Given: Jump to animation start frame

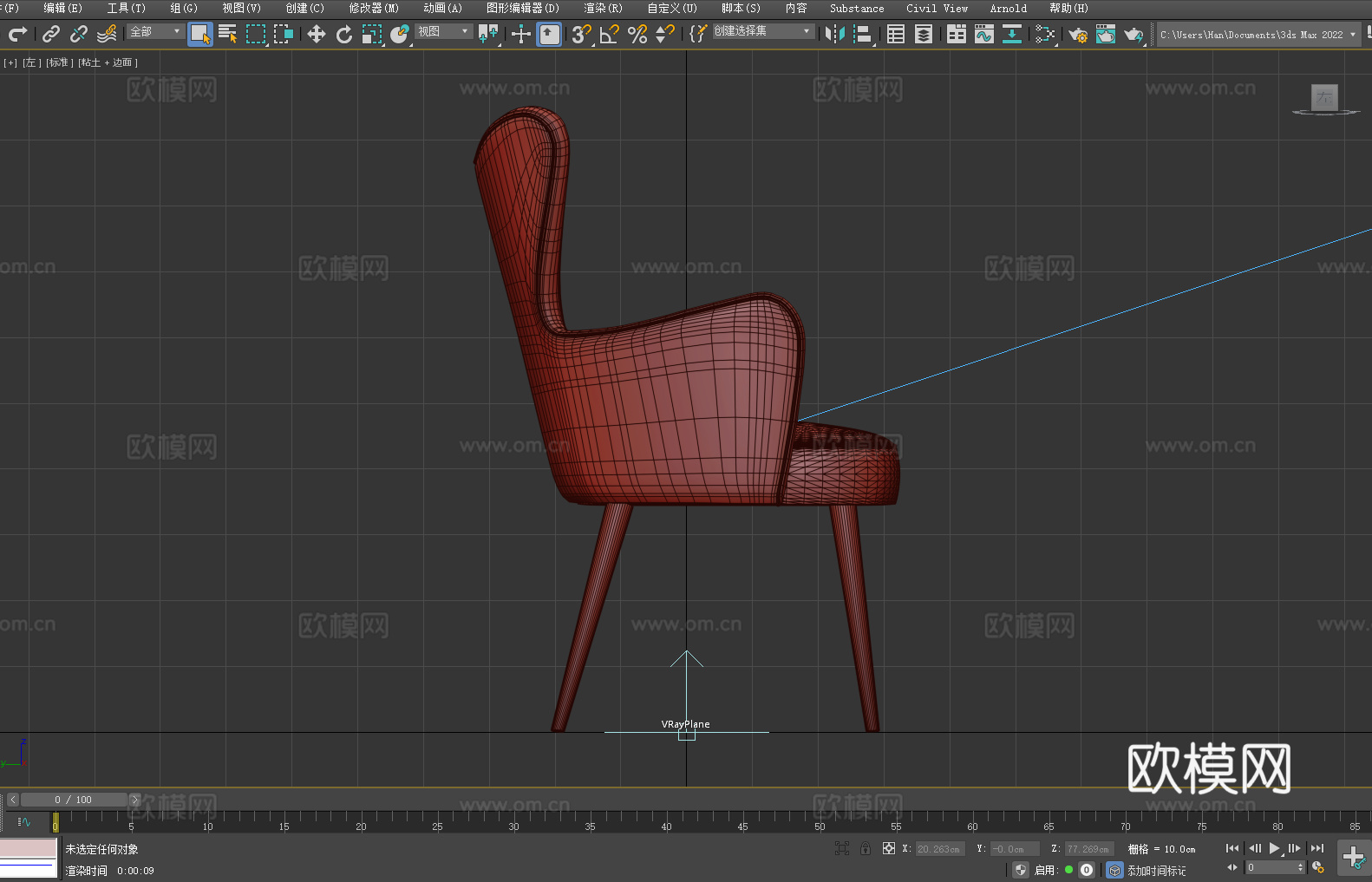Looking at the screenshot, I should point(1232,848).
